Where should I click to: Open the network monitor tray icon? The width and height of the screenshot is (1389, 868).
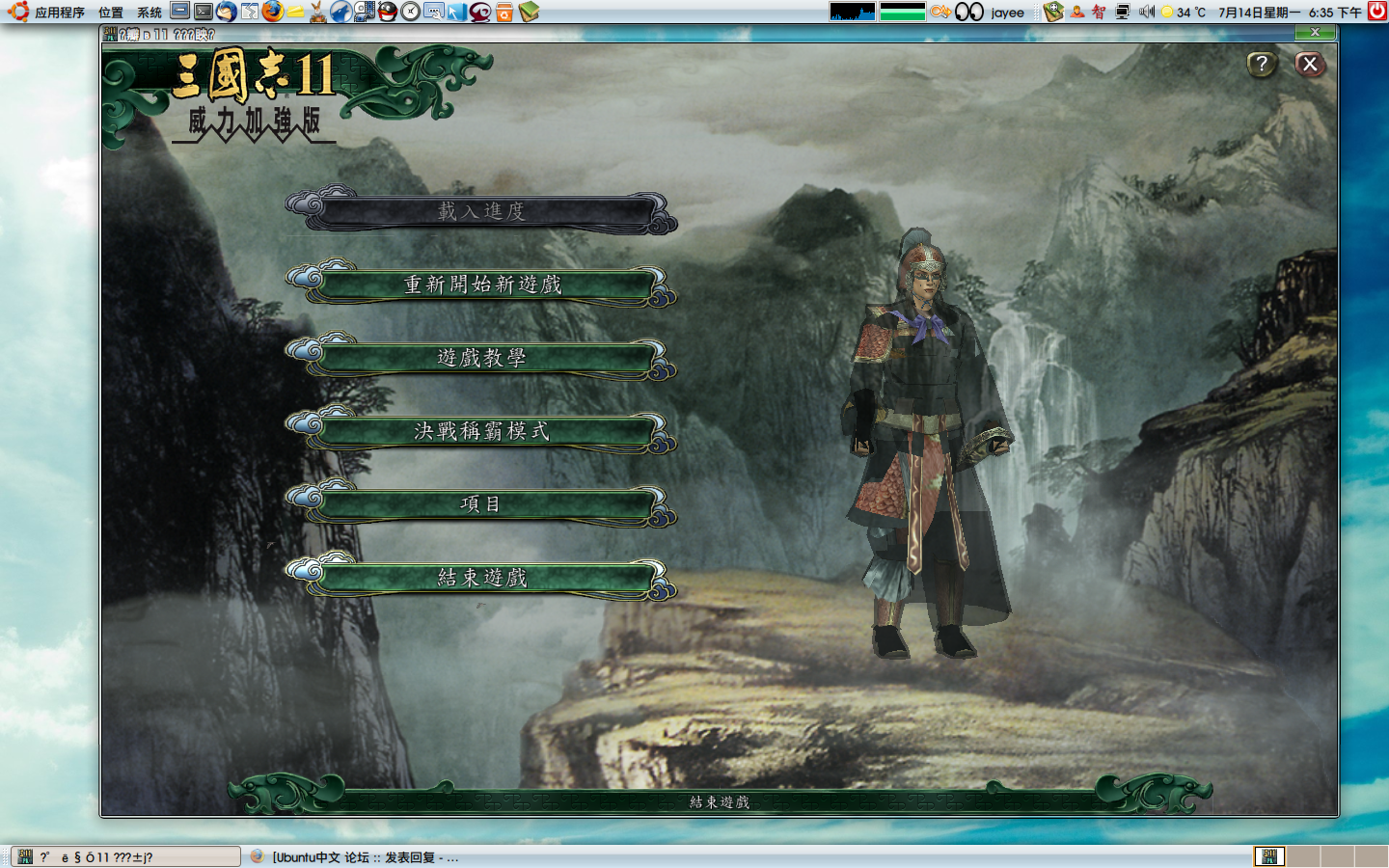pyautogui.click(x=1122, y=12)
